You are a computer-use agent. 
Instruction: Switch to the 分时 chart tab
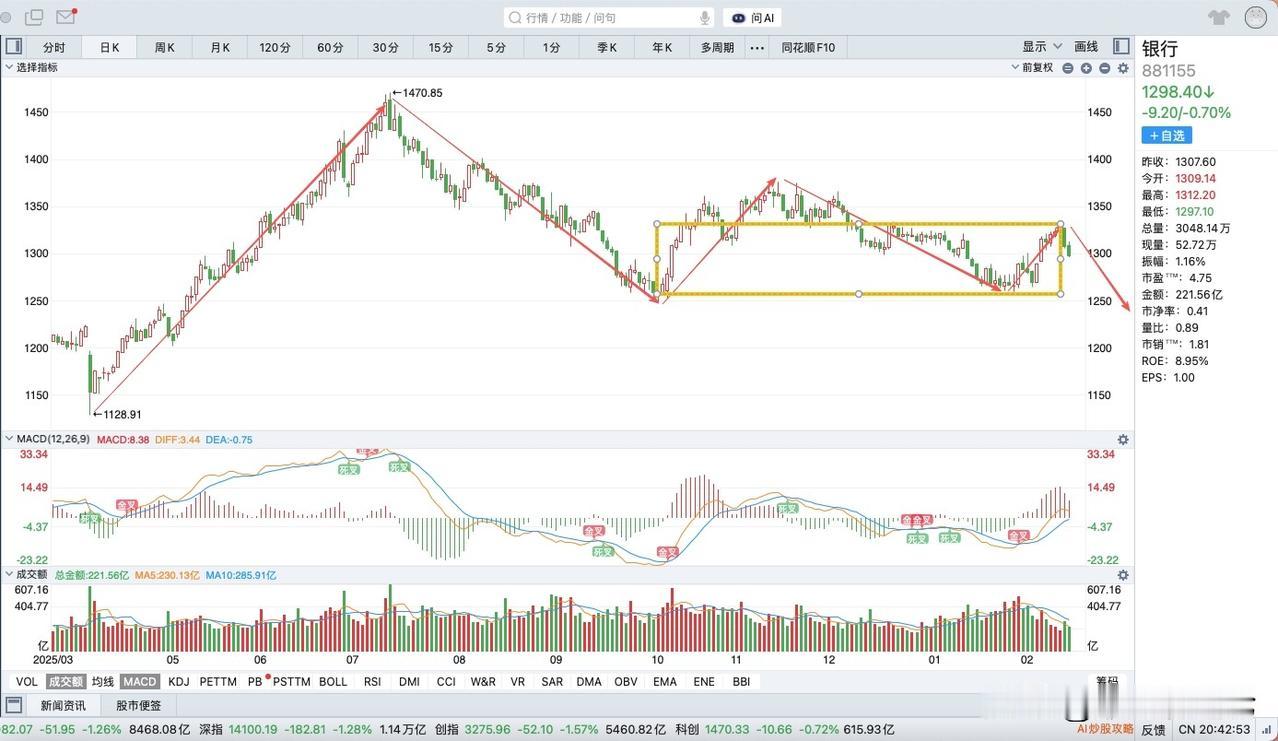53,47
